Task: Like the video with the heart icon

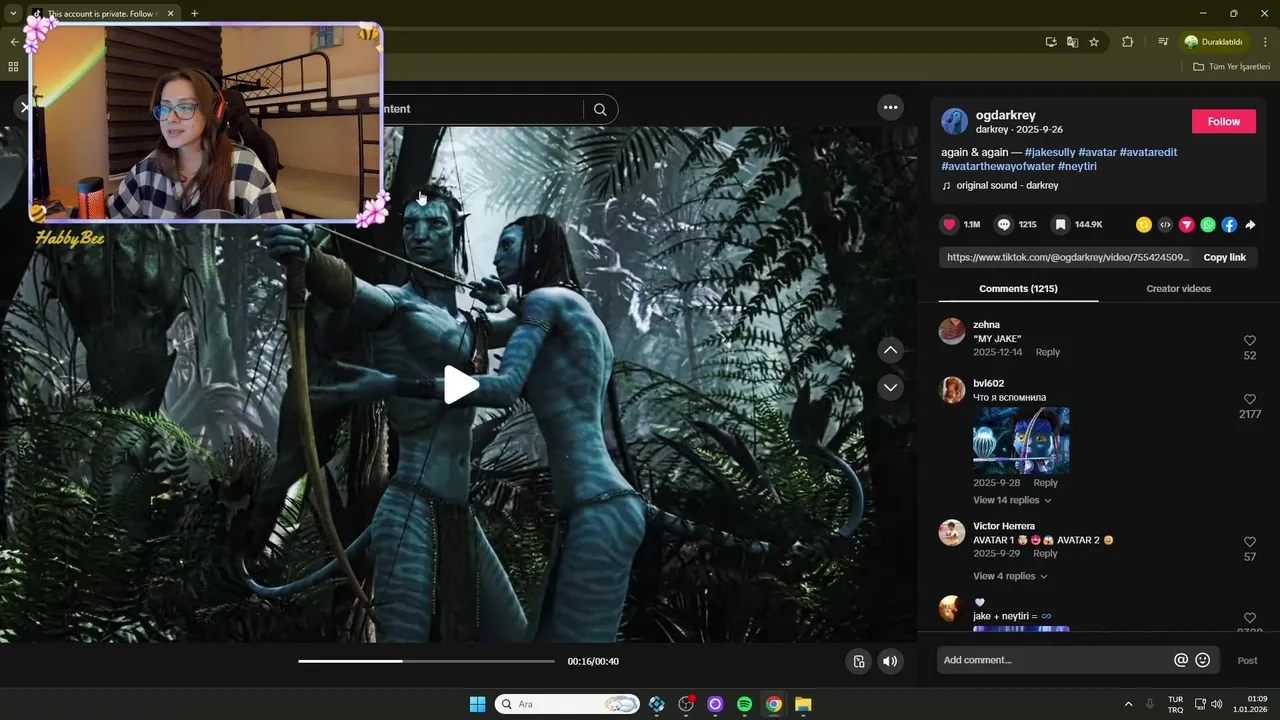Action: (949, 225)
